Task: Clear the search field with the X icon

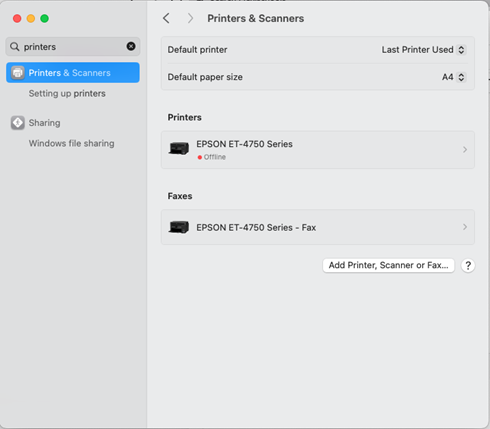Action: [131, 46]
